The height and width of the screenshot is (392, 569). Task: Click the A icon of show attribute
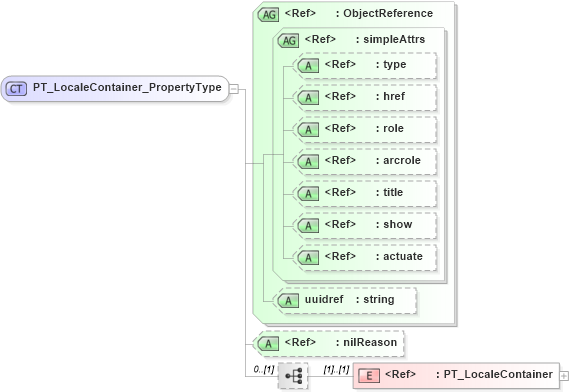pyautogui.click(x=308, y=225)
